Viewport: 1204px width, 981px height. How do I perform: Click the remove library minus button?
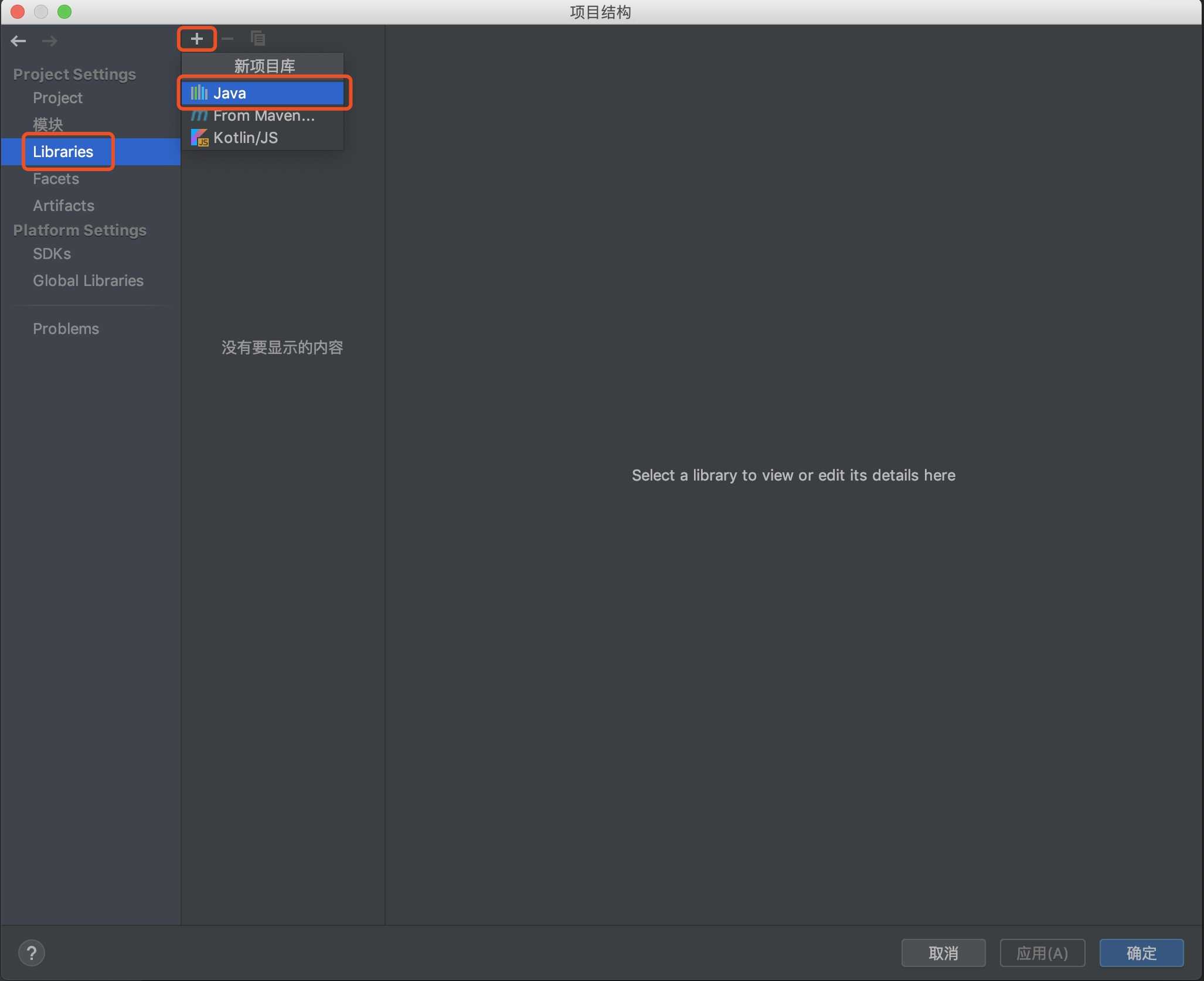[227, 38]
